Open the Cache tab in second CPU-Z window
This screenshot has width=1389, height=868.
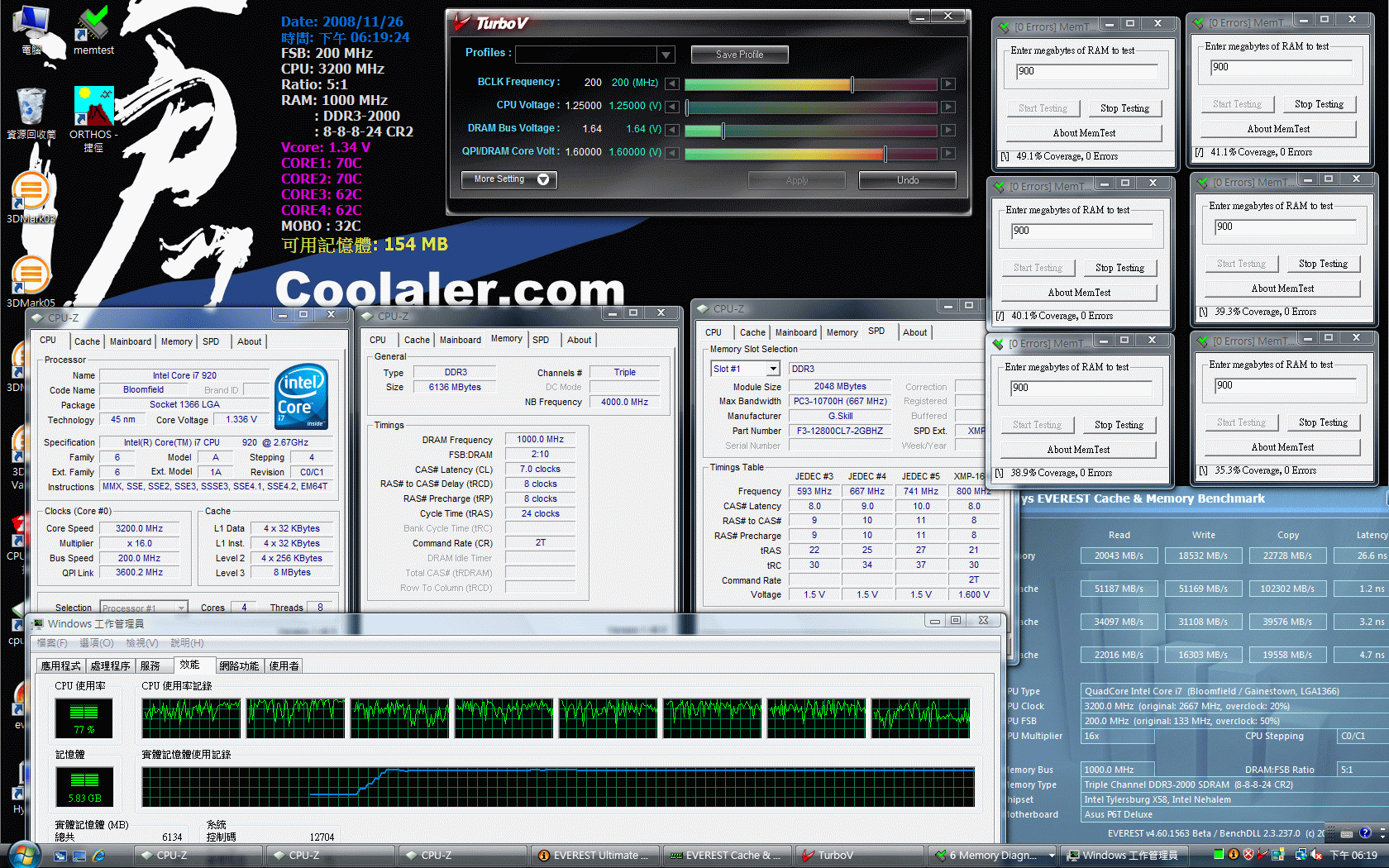(x=417, y=340)
